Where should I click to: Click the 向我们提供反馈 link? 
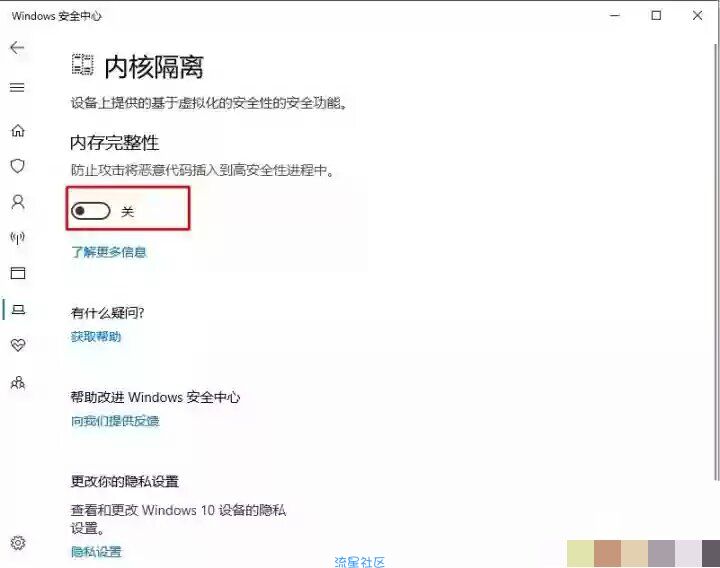(x=115, y=421)
